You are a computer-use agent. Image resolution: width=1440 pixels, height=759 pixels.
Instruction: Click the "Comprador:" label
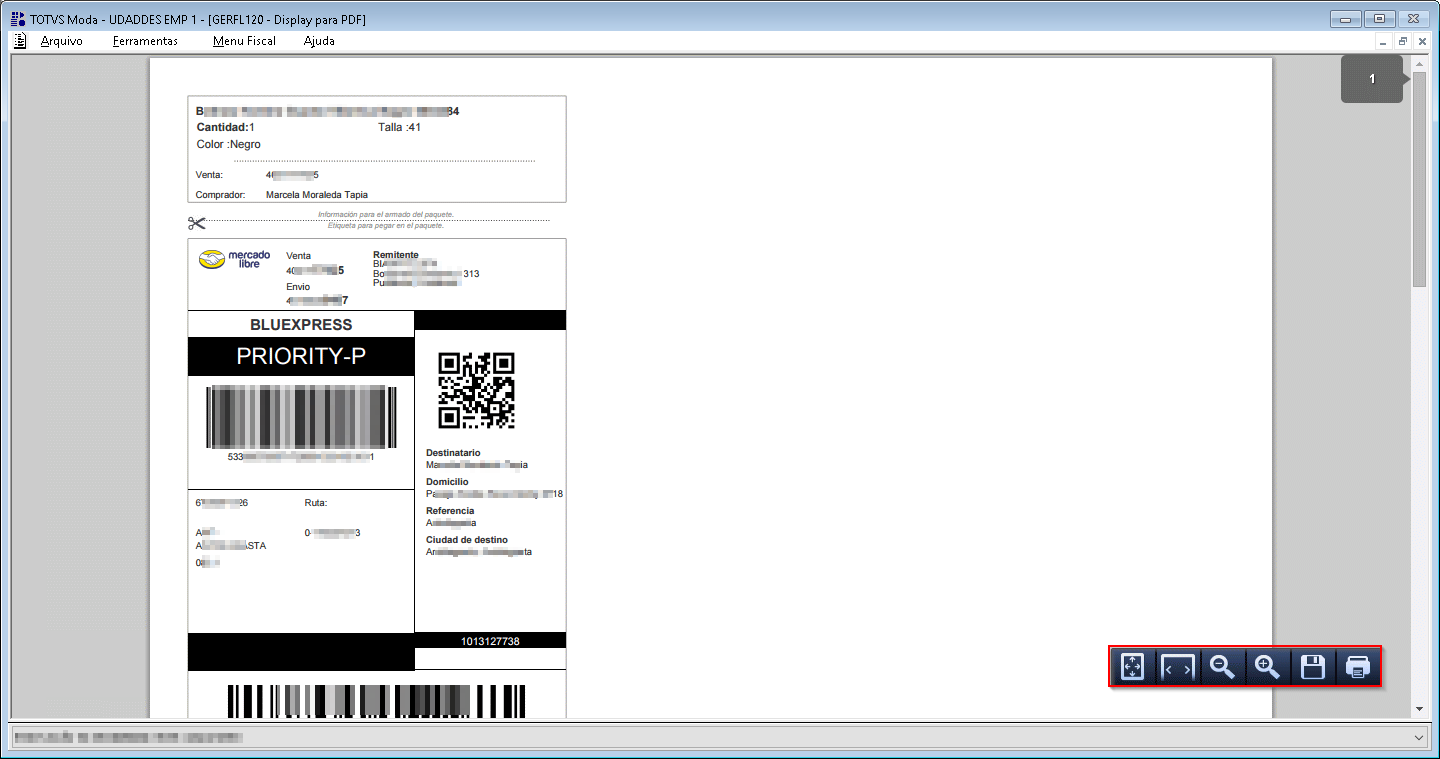[x=222, y=195]
